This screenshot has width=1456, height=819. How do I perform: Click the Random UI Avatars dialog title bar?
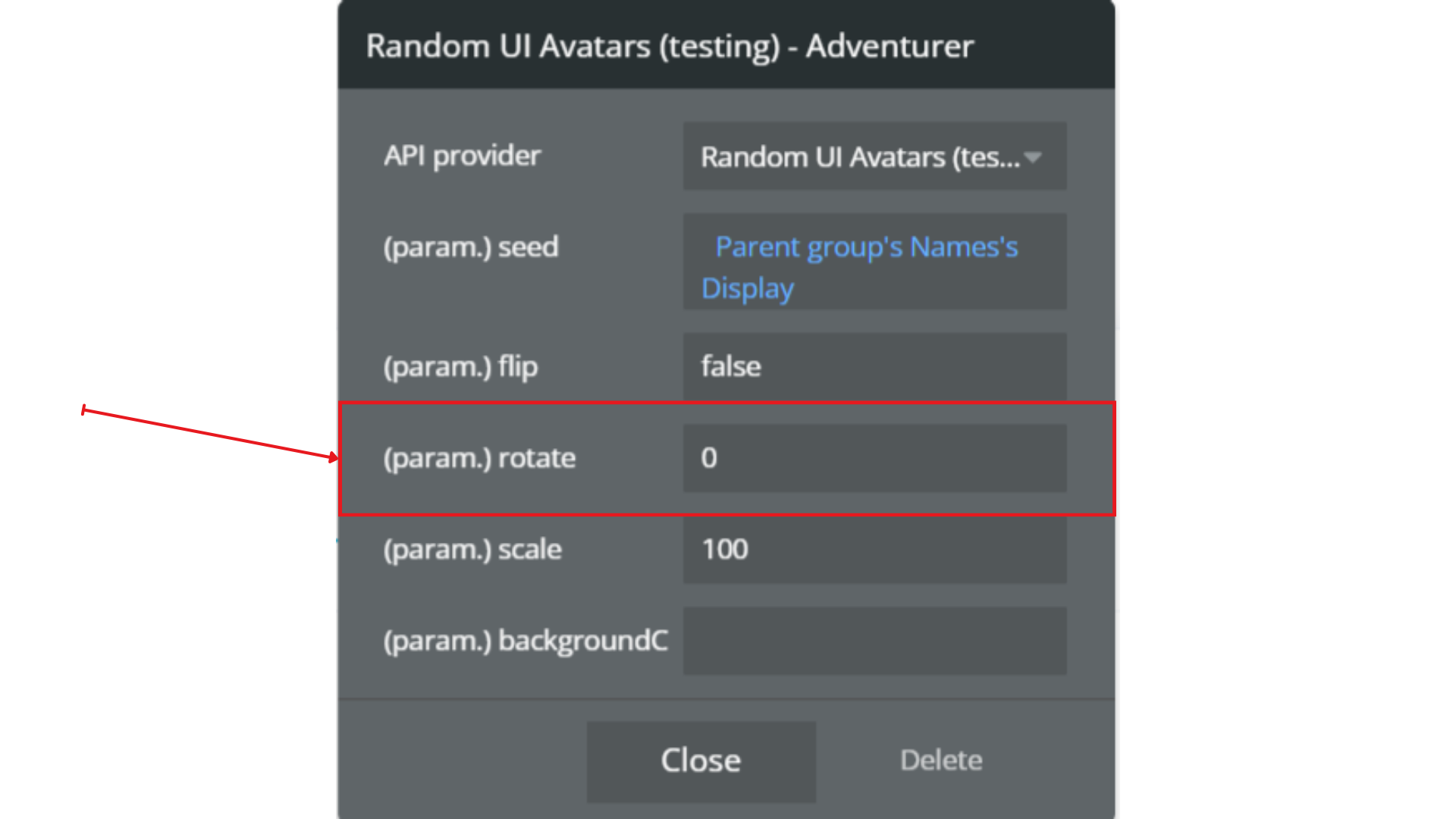coord(726,45)
